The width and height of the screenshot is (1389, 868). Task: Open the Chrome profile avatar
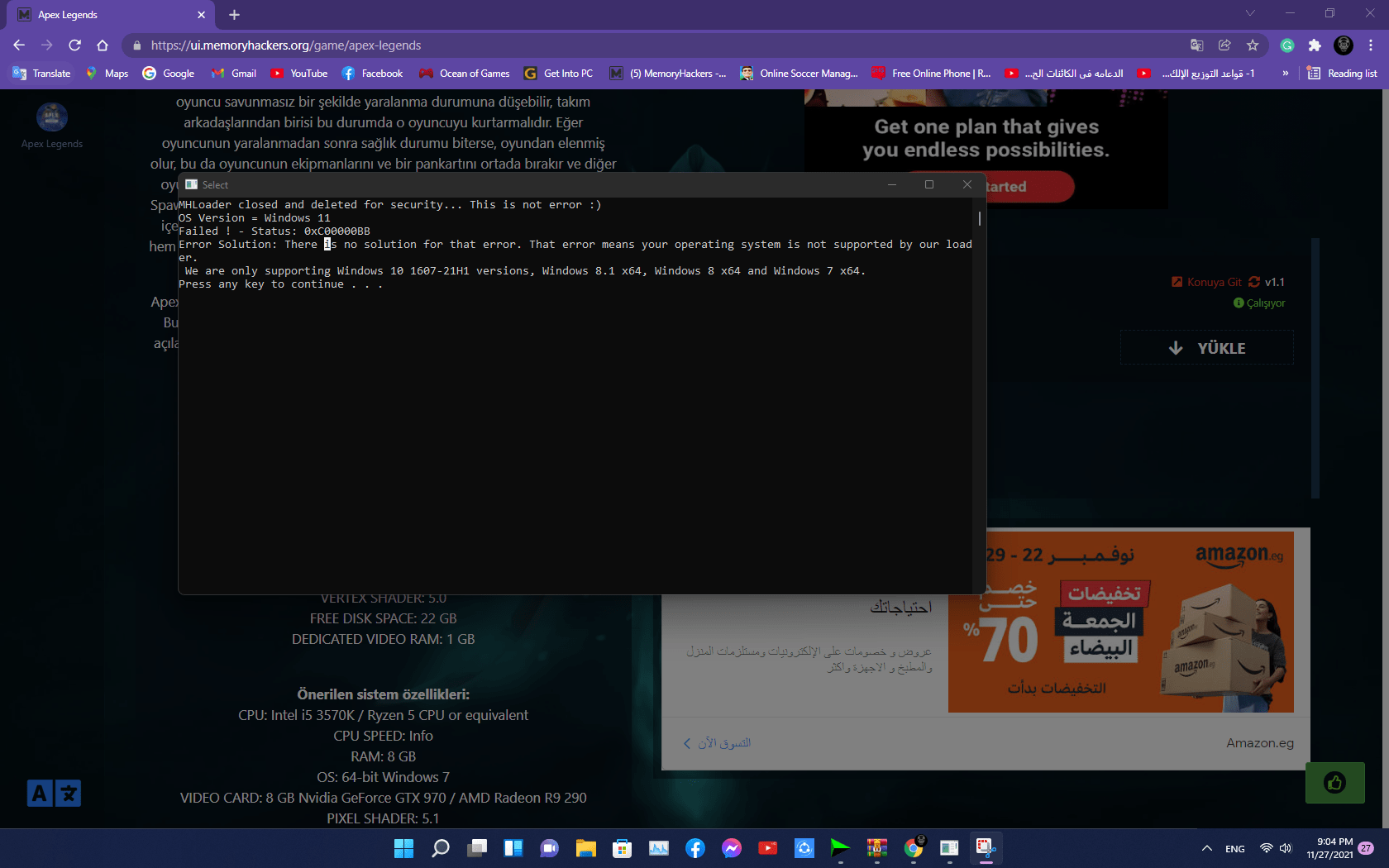pos(1344,45)
